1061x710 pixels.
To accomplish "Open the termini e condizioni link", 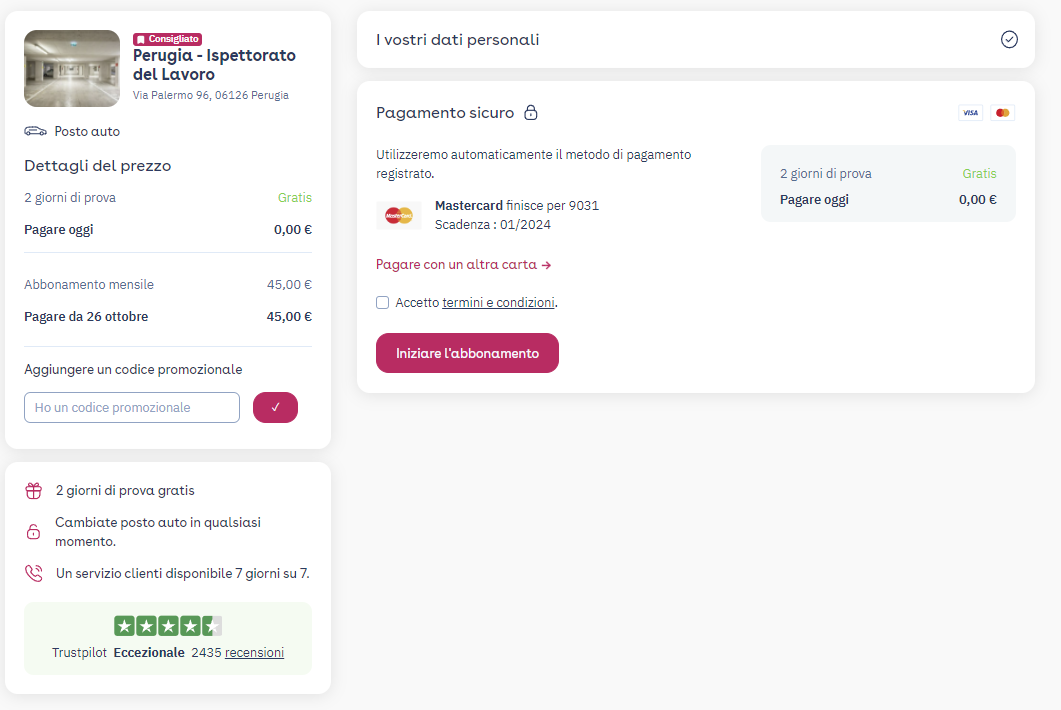I will click(x=498, y=303).
